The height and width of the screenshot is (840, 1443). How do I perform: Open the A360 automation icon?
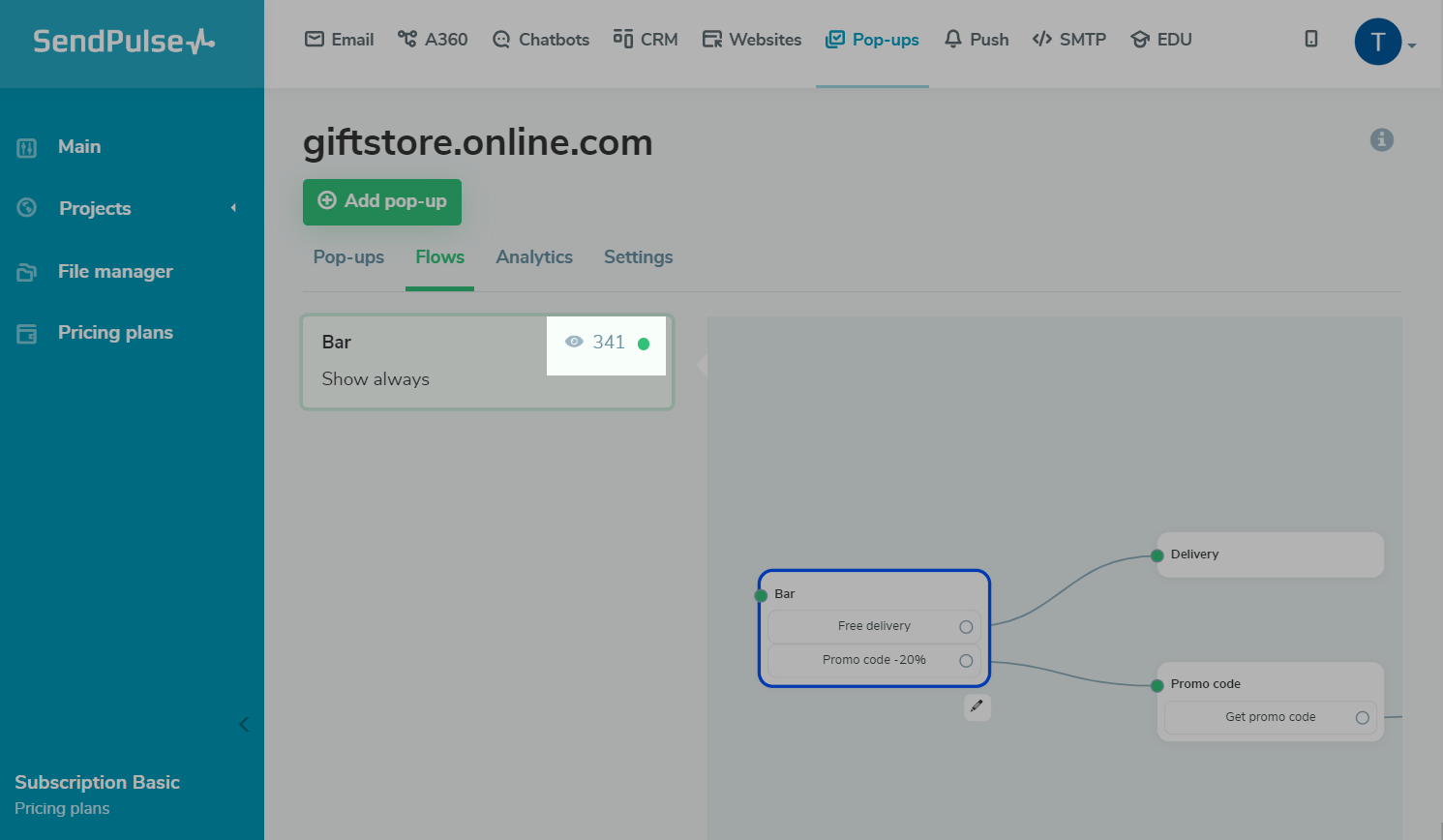click(x=407, y=39)
